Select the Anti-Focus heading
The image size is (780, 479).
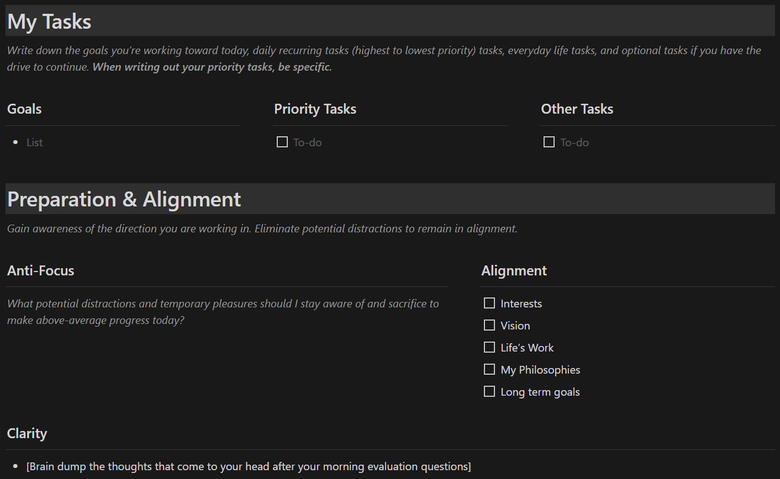(40, 271)
